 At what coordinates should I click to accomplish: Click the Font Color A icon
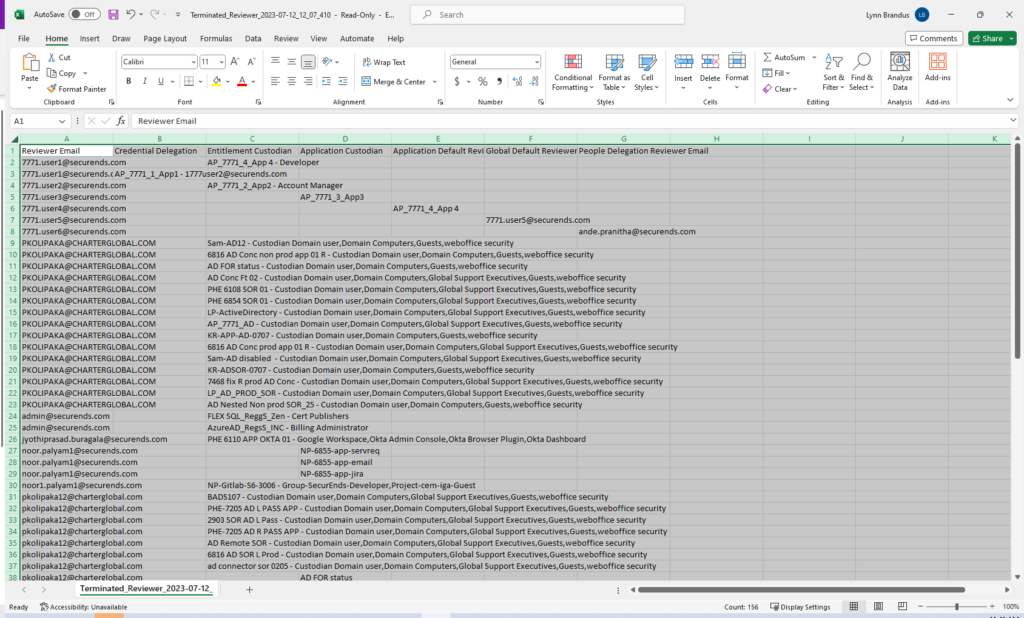click(242, 82)
